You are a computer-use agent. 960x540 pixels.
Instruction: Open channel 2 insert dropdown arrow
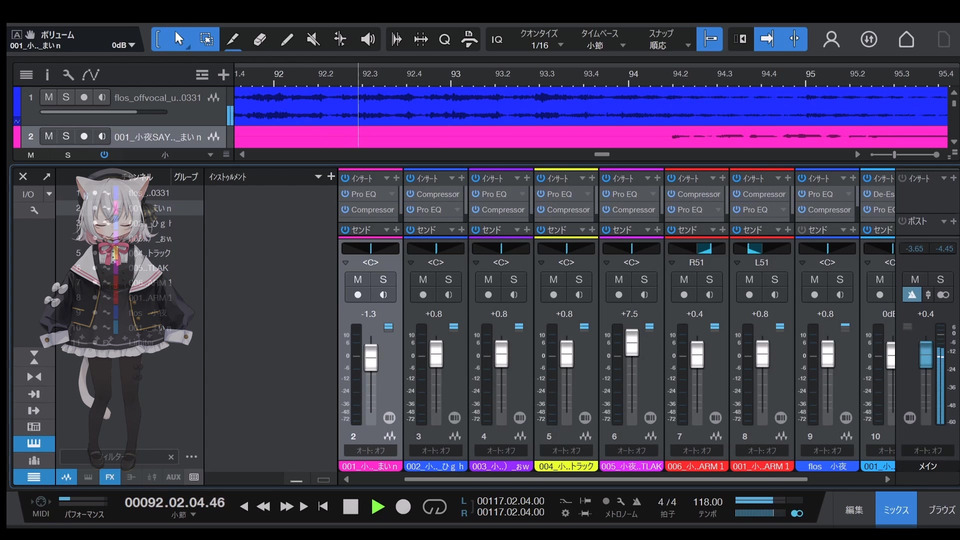pyautogui.click(x=386, y=178)
